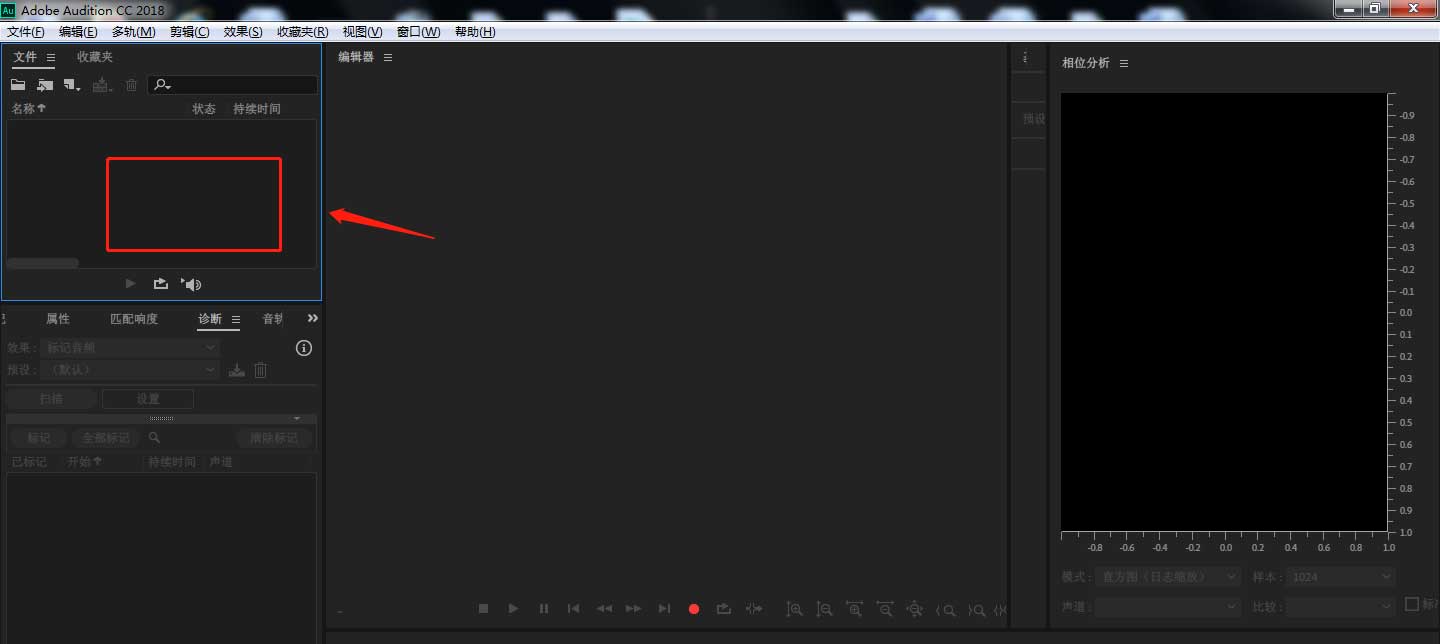Click the zoom out time icon
1440x644 pixels.
(885, 608)
